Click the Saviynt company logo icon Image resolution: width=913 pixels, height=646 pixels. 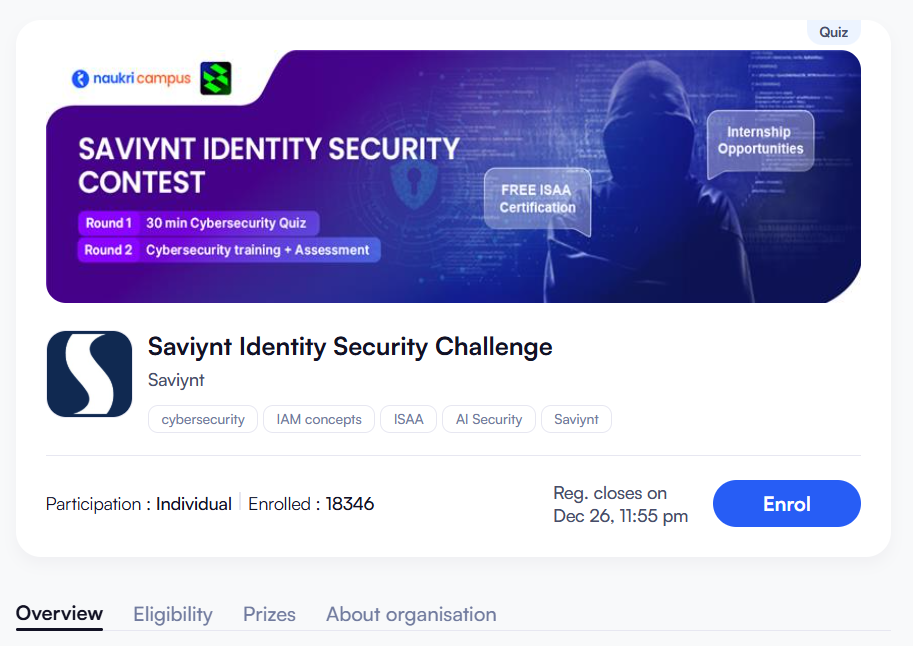click(89, 374)
